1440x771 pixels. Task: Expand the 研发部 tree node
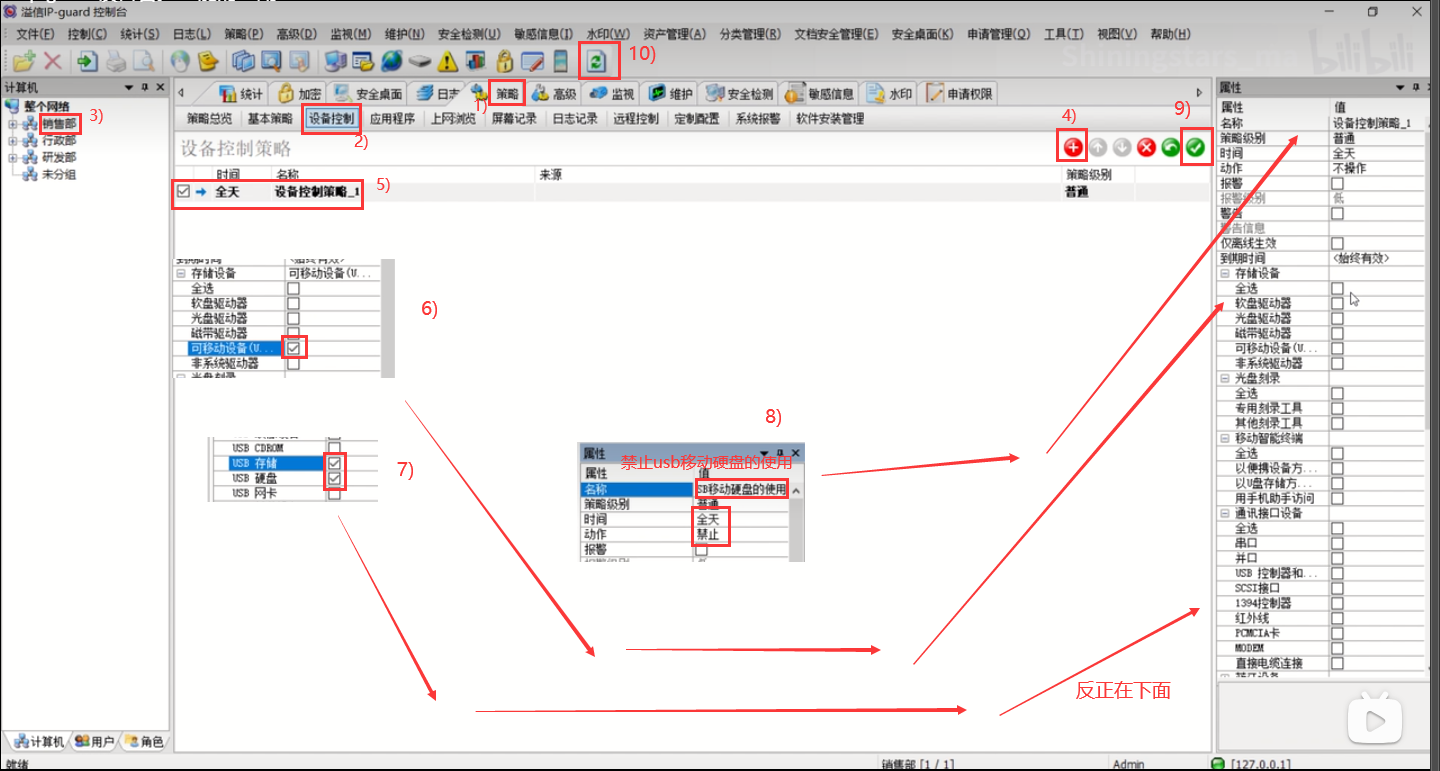[13, 158]
